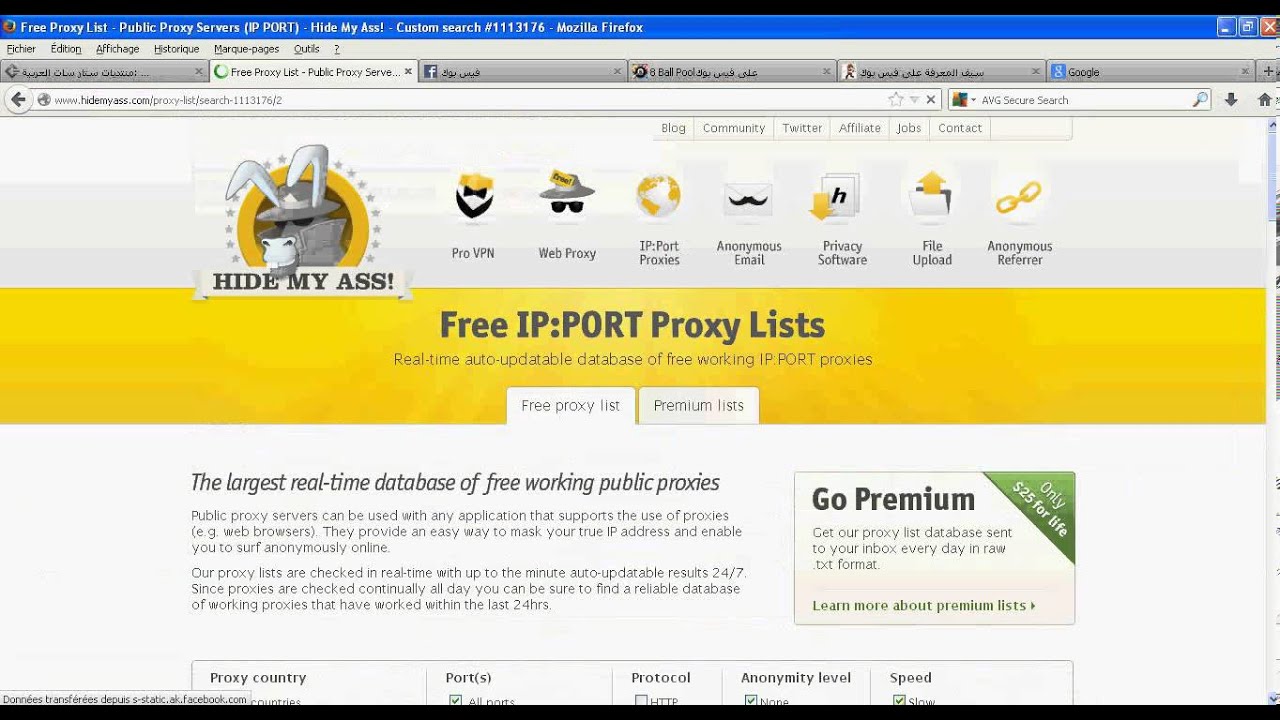Open the ? help menu
Viewport: 1280px width, 720px height.
pyautogui.click(x=337, y=48)
